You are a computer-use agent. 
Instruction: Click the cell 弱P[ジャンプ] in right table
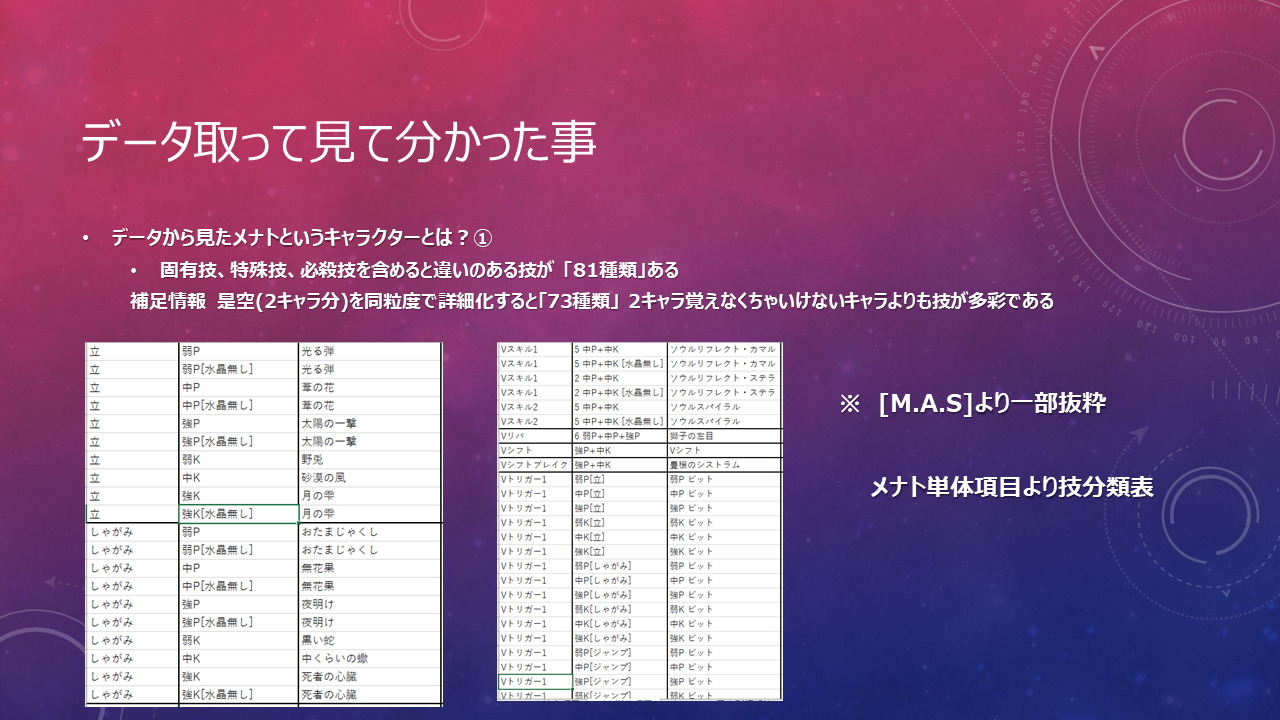(619, 652)
